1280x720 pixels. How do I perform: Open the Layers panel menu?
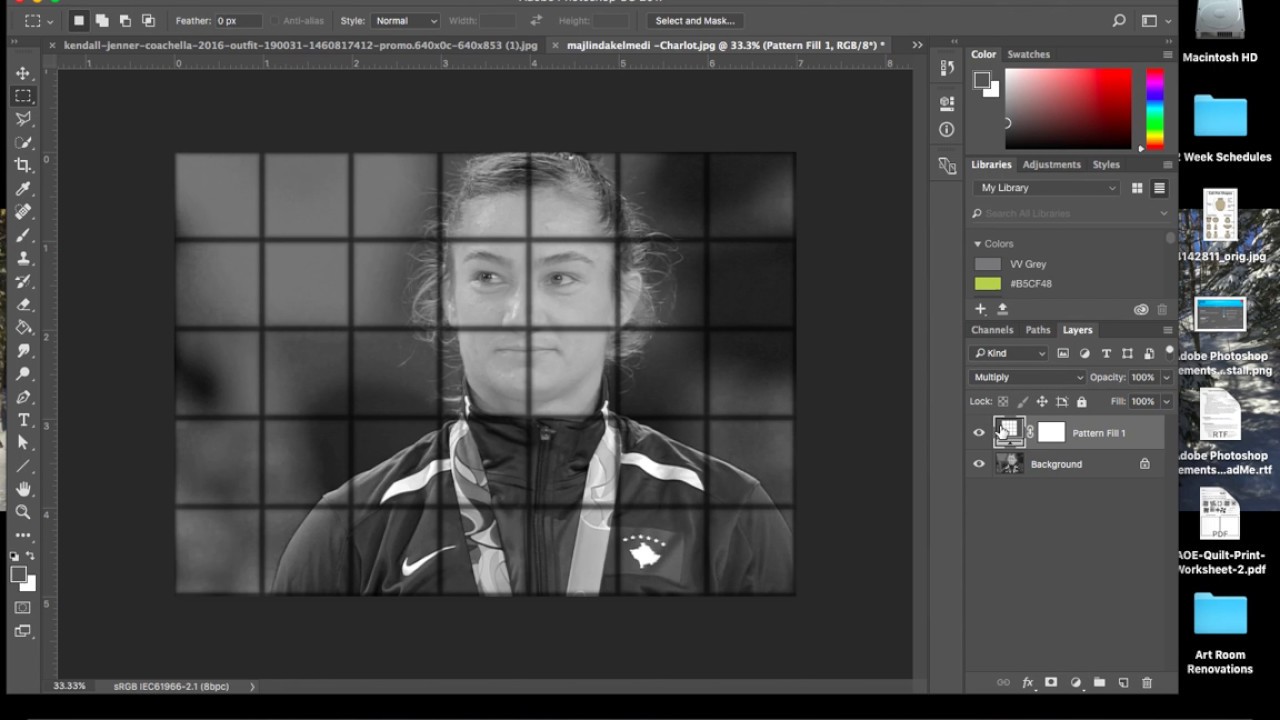pyautogui.click(x=1167, y=330)
